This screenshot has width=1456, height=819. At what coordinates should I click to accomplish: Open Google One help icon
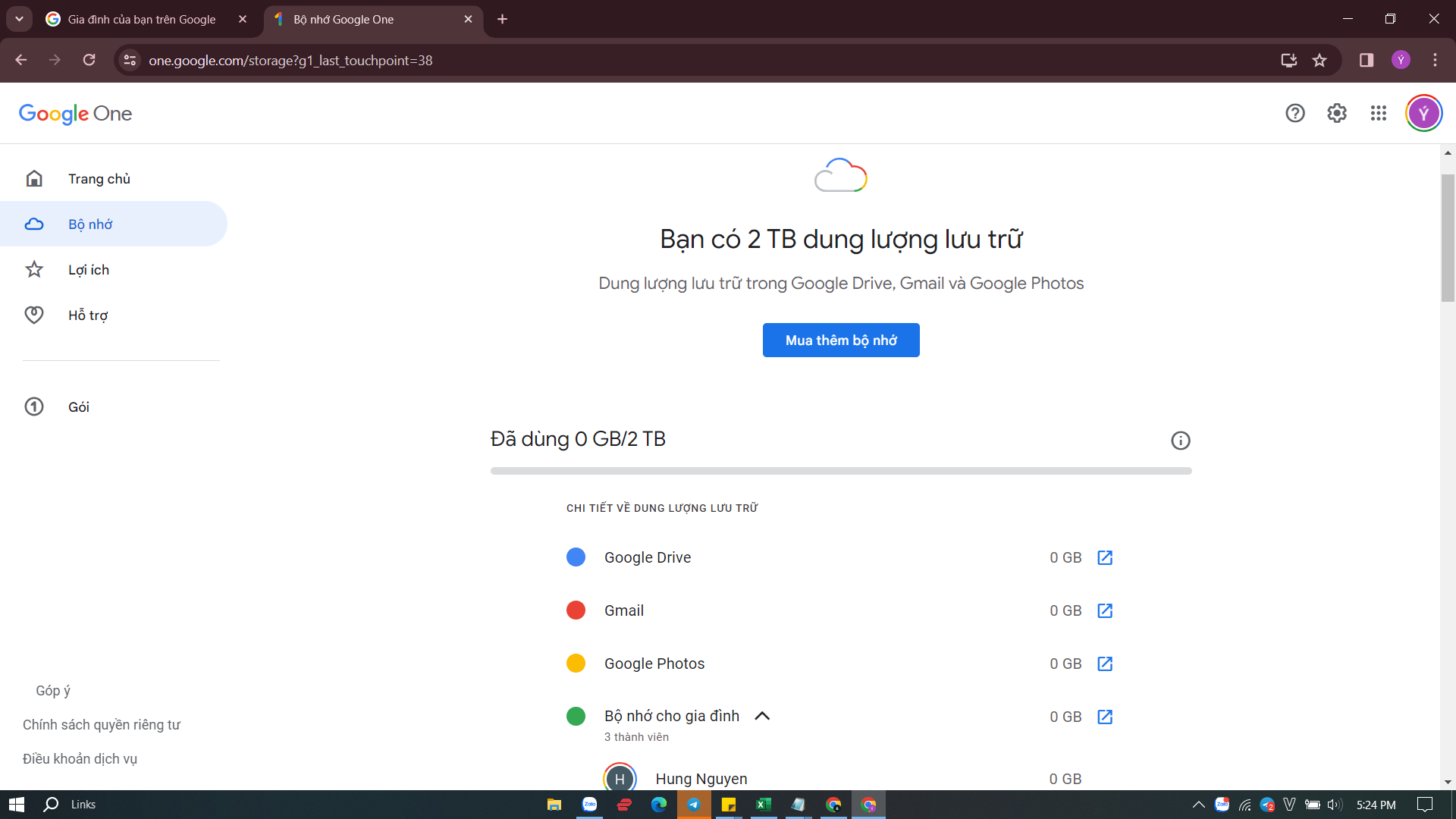pos(1295,113)
